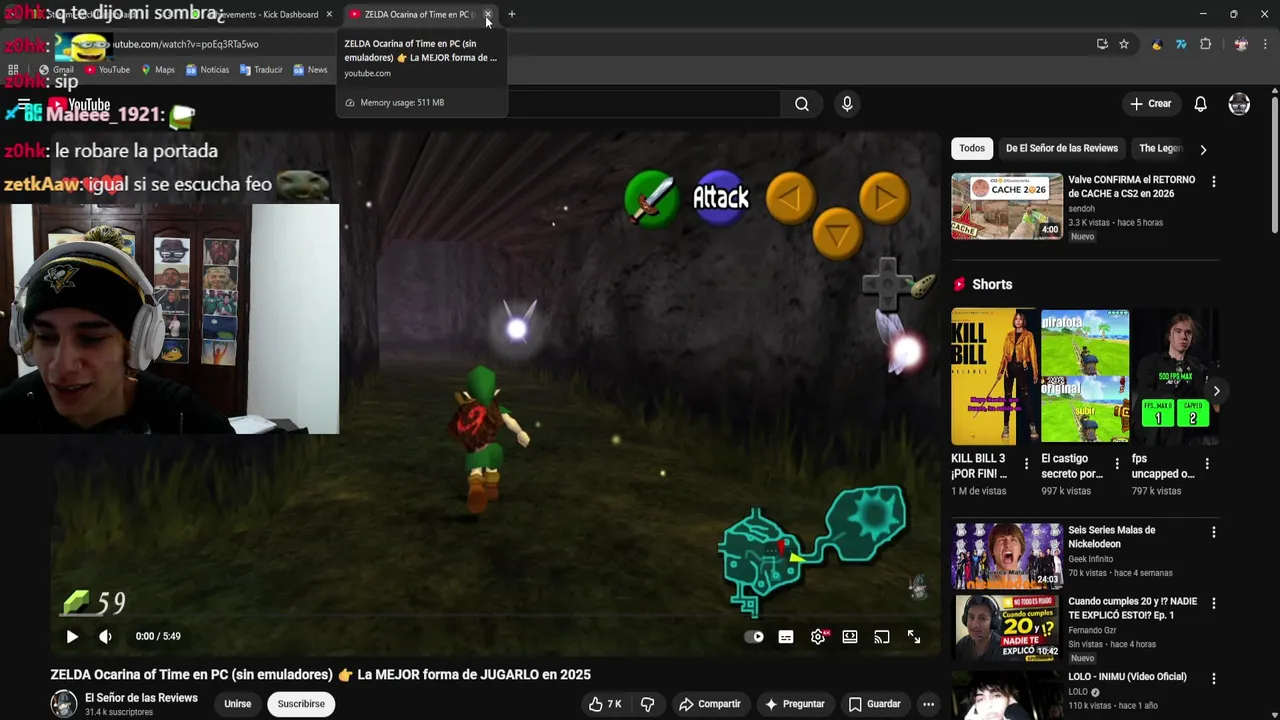
Task: Dislike the Zelda video
Action: (647, 704)
